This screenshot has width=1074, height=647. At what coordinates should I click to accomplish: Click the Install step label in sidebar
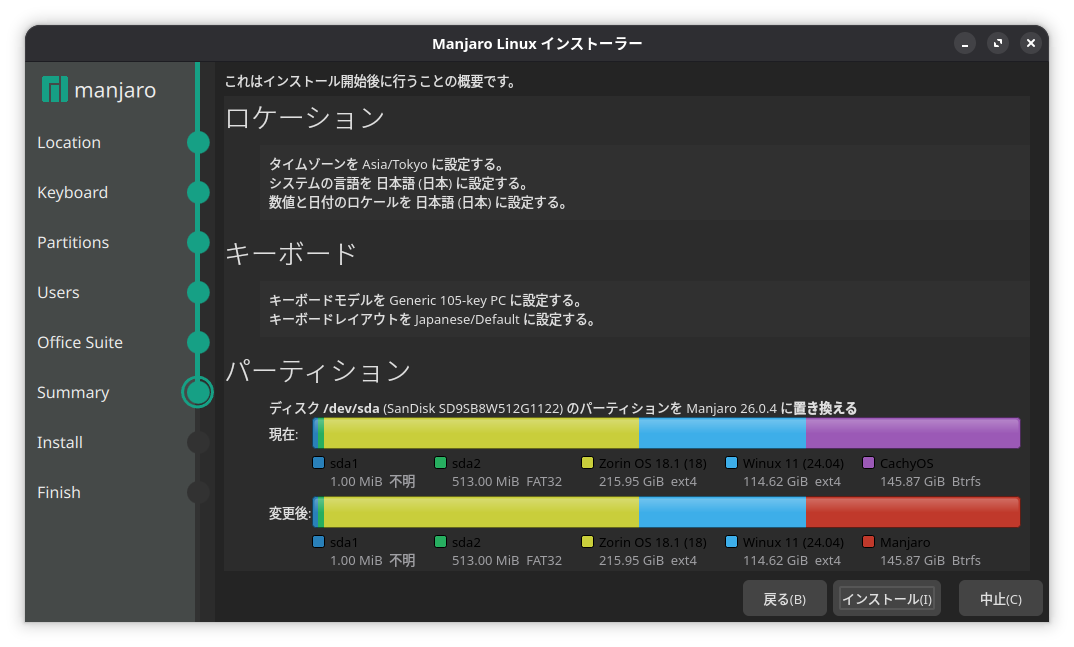60,442
